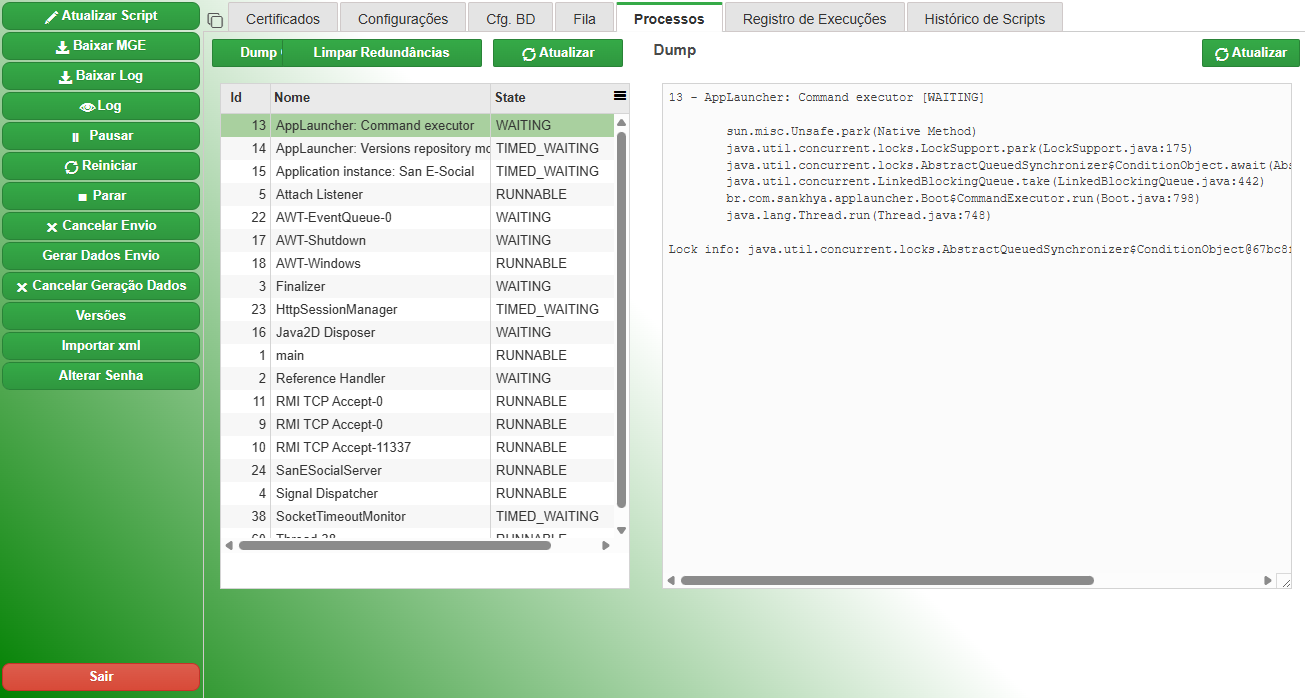The image size is (1305, 698).
Task: Select row AppLauncher: Command executor
Action: tap(418, 126)
